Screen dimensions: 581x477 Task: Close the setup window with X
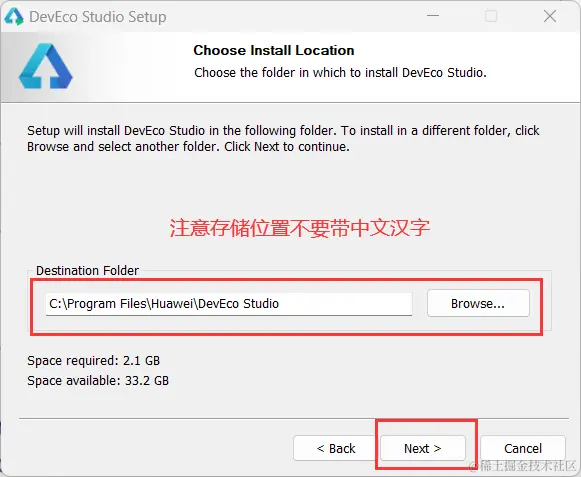(550, 16)
